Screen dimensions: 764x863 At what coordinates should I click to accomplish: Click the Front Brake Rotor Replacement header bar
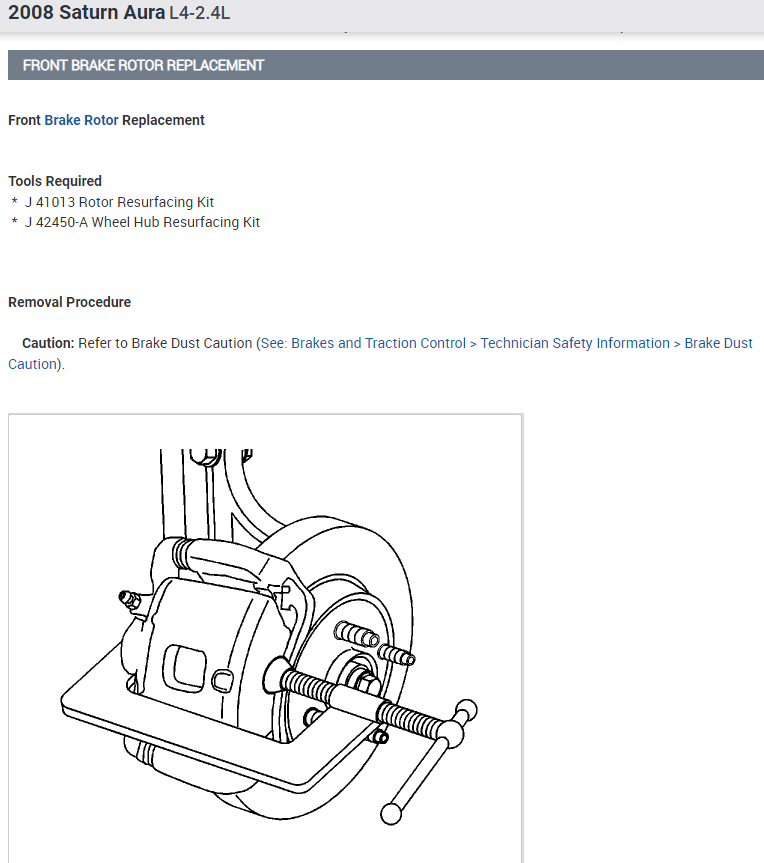click(x=385, y=65)
